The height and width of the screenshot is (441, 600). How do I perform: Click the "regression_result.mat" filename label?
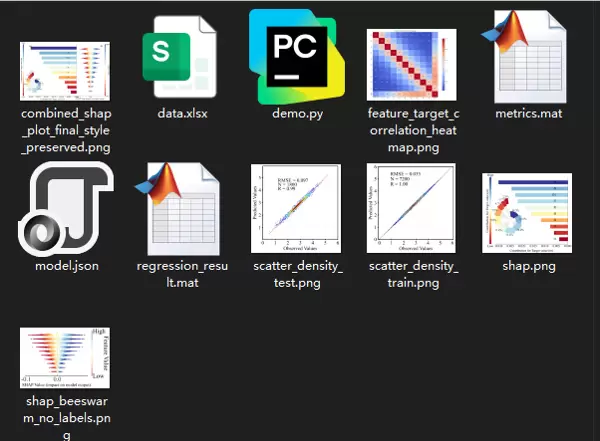[x=181, y=275]
